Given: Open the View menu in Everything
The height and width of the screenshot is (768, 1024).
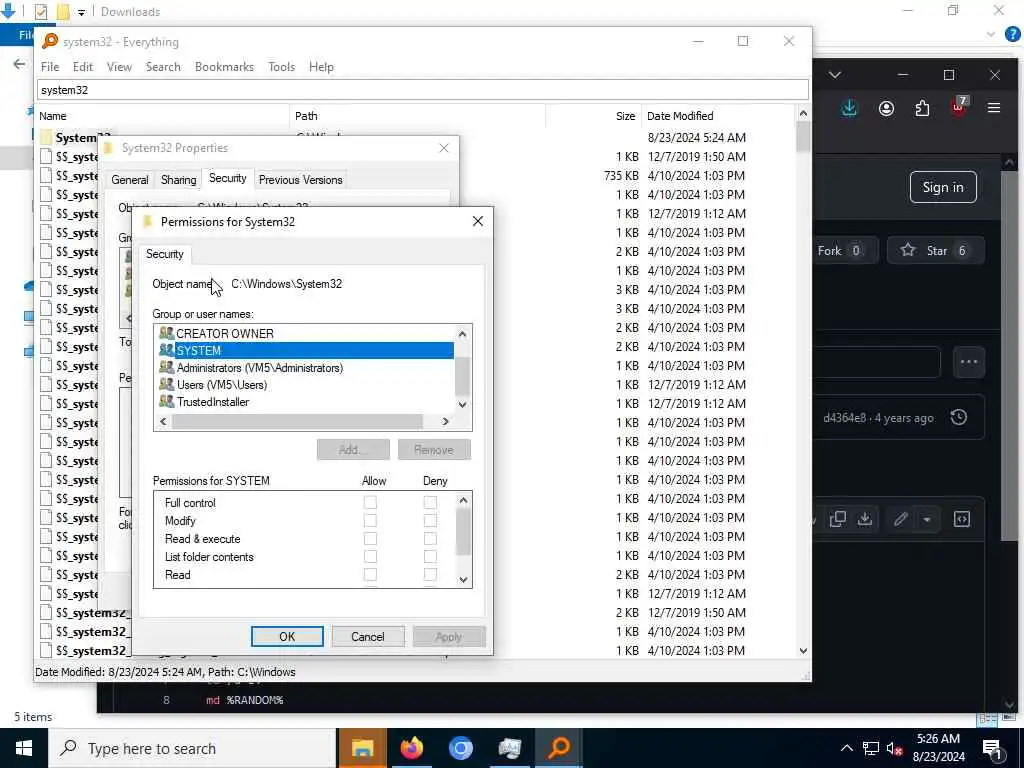Looking at the screenshot, I should (119, 67).
